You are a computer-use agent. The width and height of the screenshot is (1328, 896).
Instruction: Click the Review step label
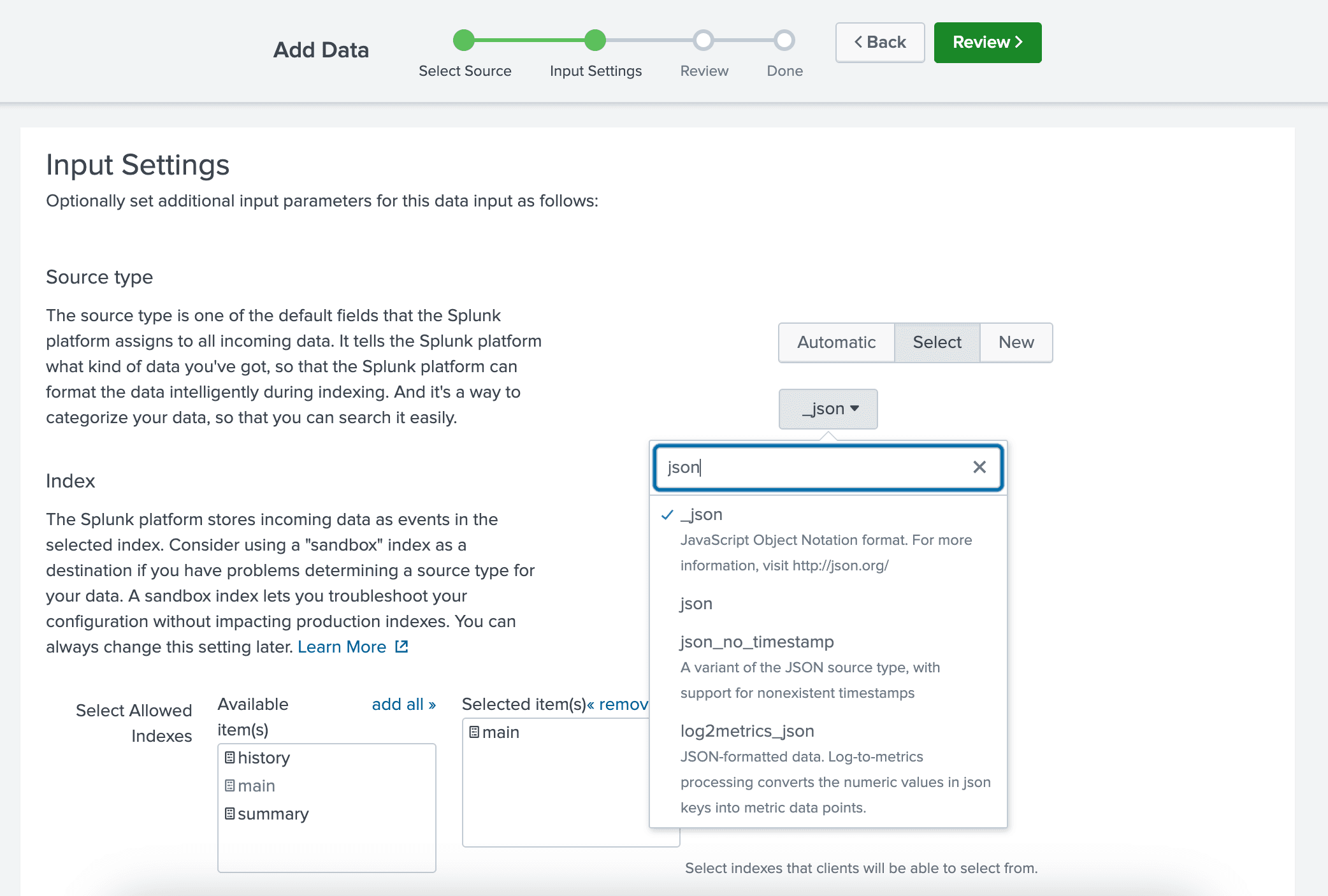point(704,71)
